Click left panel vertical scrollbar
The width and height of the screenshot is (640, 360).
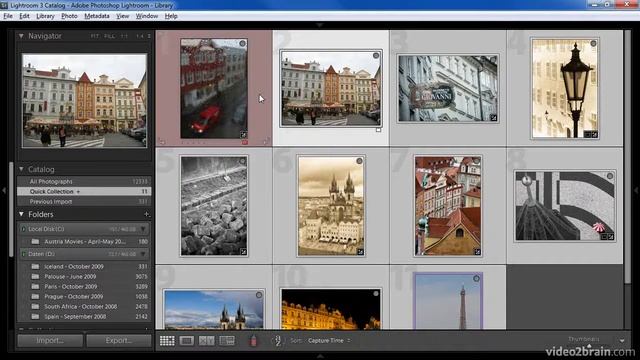(x=11, y=209)
